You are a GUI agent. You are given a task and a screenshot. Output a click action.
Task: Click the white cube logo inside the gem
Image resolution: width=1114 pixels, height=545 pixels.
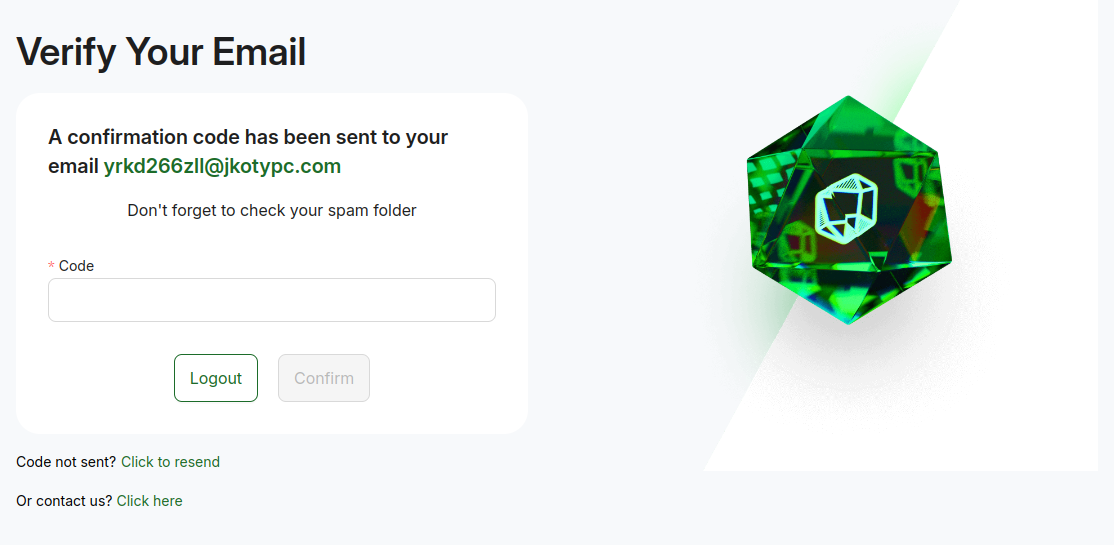(845, 206)
